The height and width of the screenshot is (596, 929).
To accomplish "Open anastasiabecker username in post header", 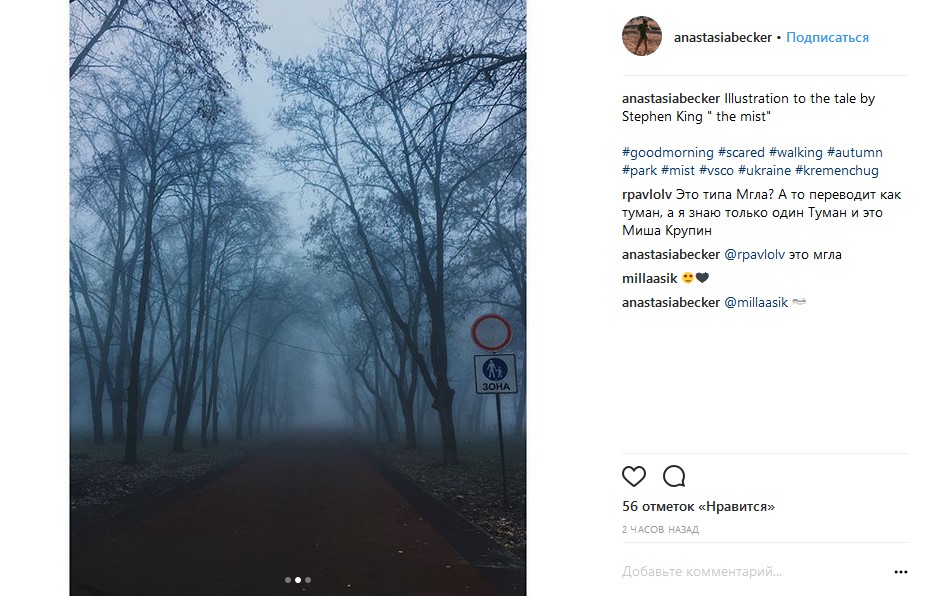I will (x=723, y=38).
